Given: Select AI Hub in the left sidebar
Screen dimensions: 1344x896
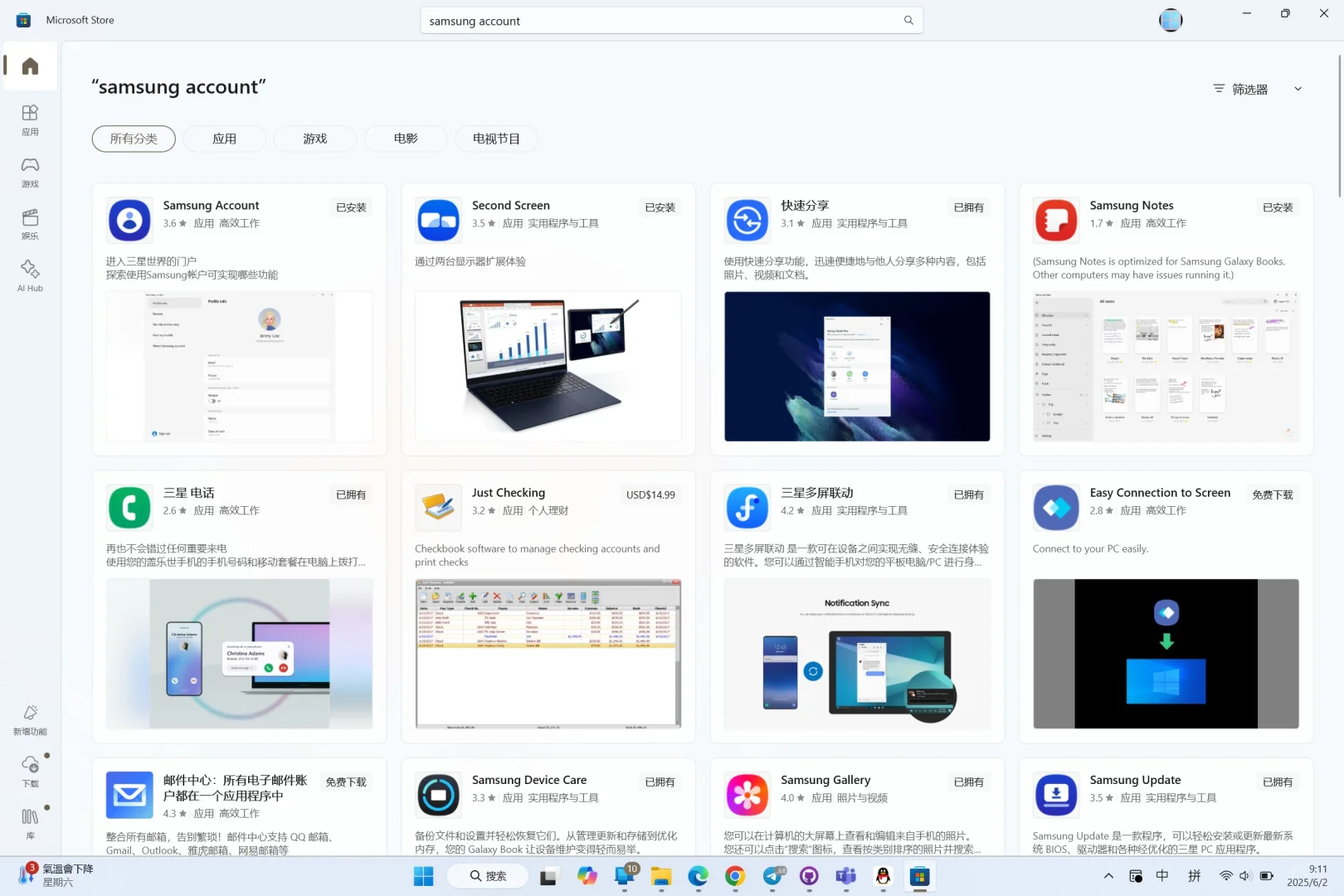Looking at the screenshot, I should coord(29,275).
